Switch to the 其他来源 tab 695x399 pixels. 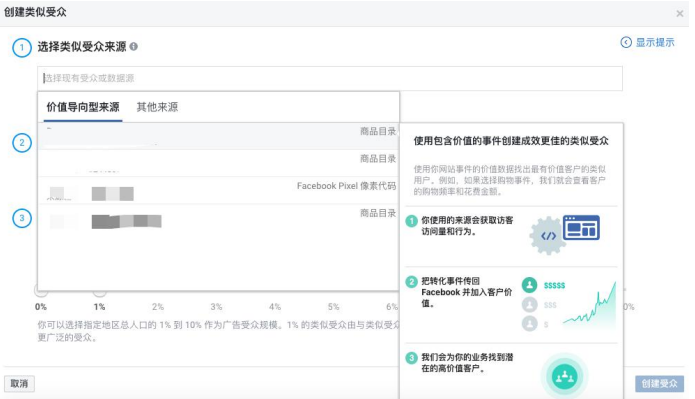(x=157, y=107)
